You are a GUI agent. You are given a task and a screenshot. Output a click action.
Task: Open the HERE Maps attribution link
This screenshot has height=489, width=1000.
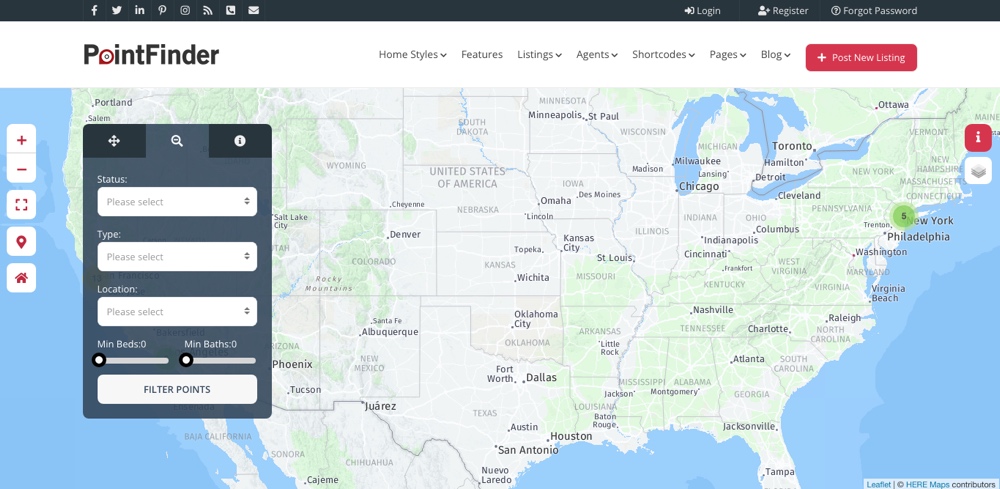927,485
